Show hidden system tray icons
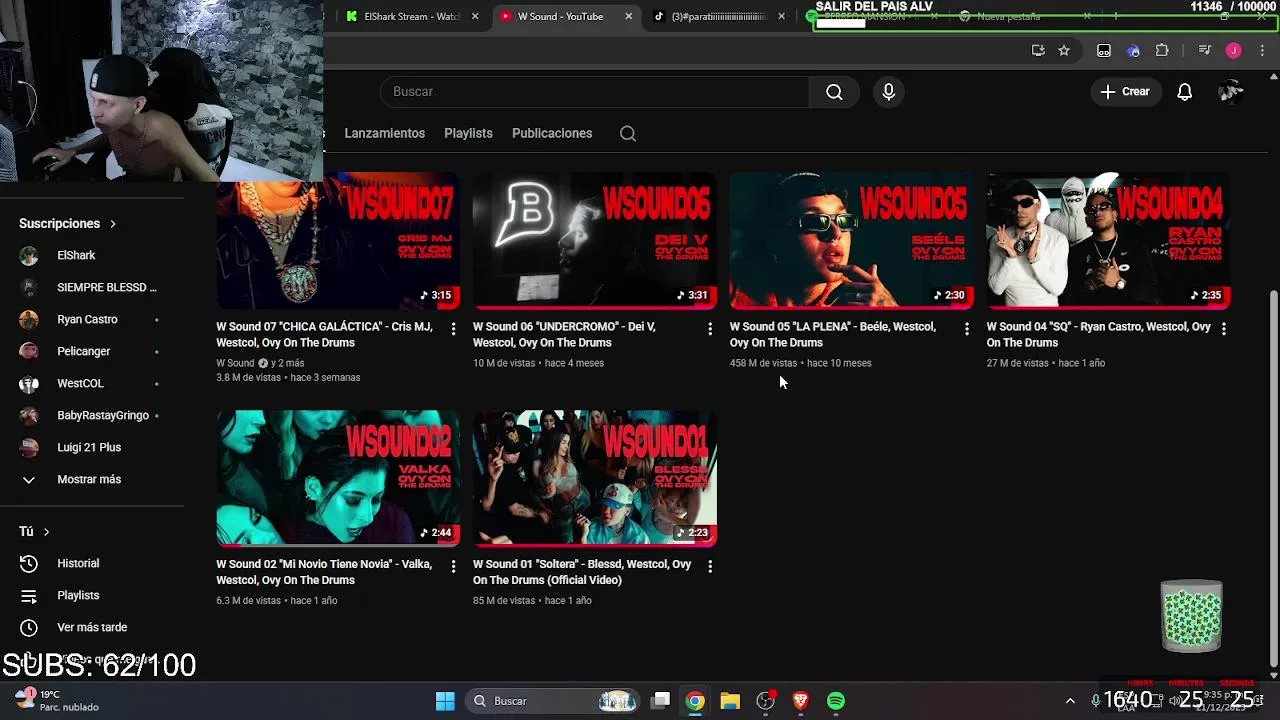Screen dimensions: 1280x720 pyautogui.click(x=1070, y=701)
